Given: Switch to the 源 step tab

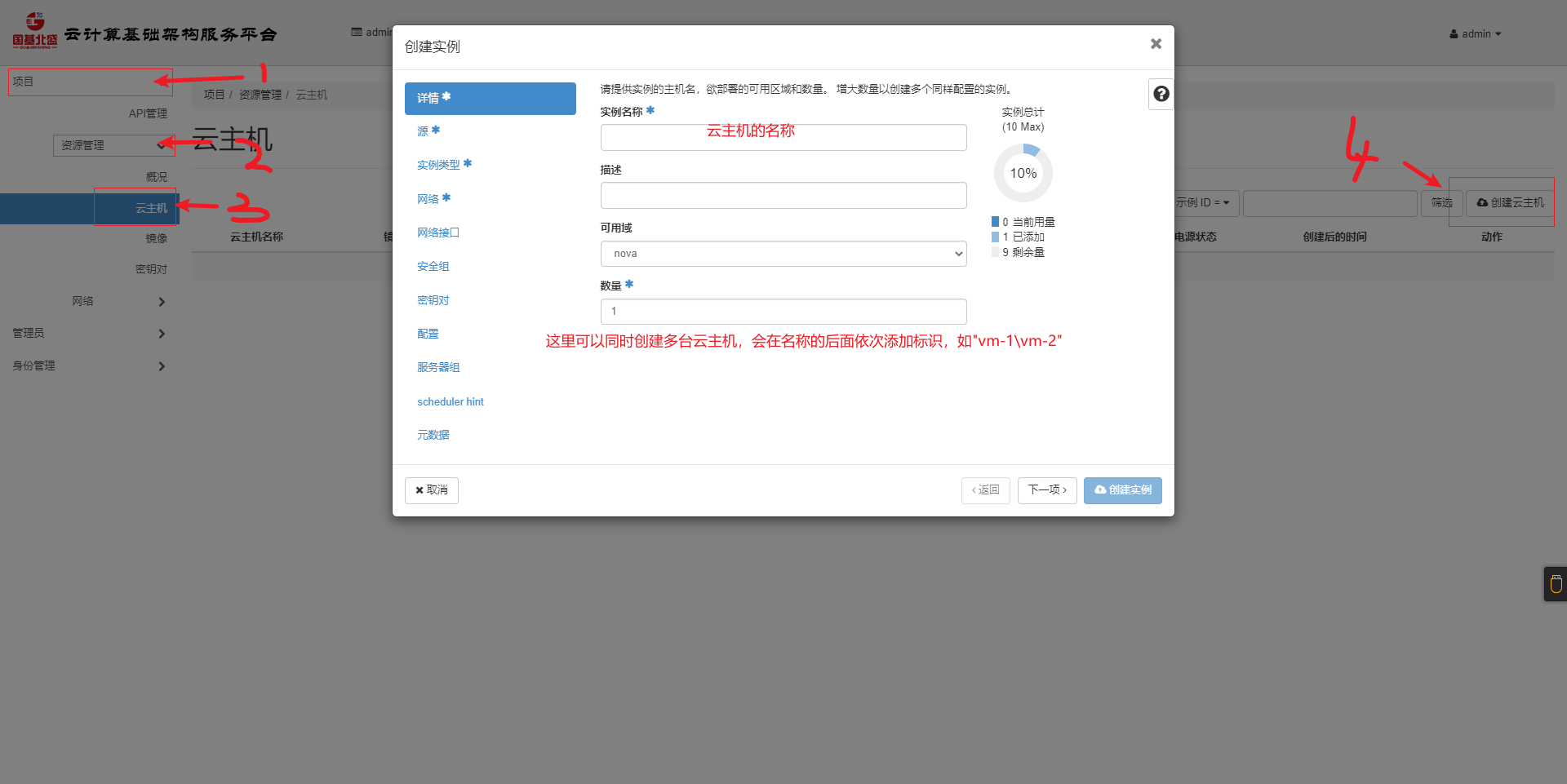Looking at the screenshot, I should pos(428,131).
